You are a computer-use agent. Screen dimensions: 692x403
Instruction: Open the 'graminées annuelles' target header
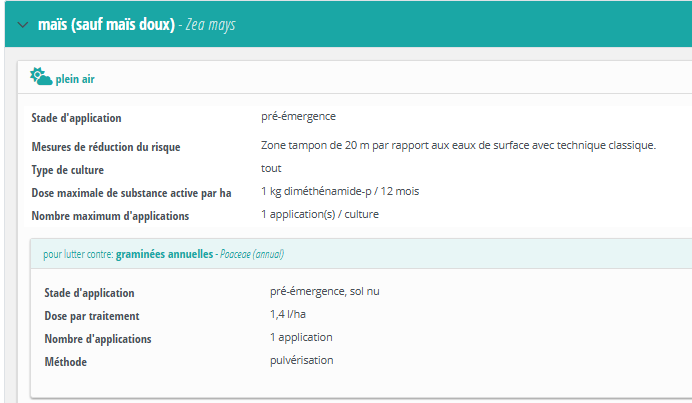click(x=164, y=254)
